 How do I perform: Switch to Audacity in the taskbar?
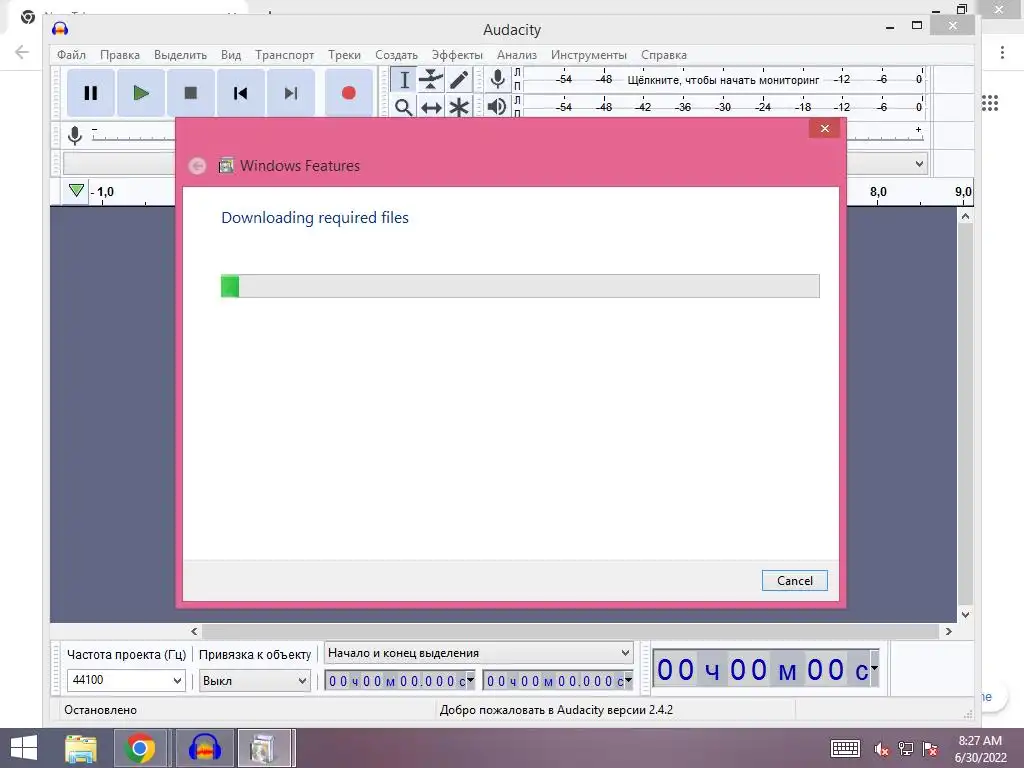pyautogui.click(x=204, y=748)
